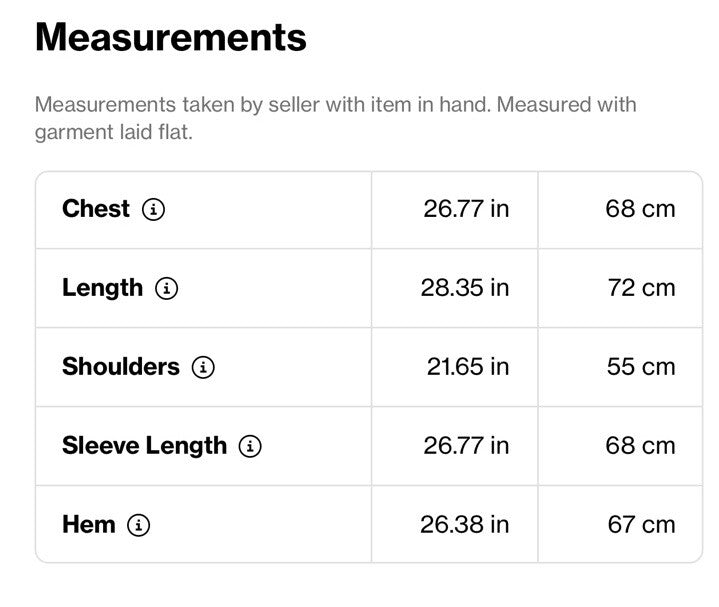
Task: Click the Sleeve Length label
Action: (144, 447)
